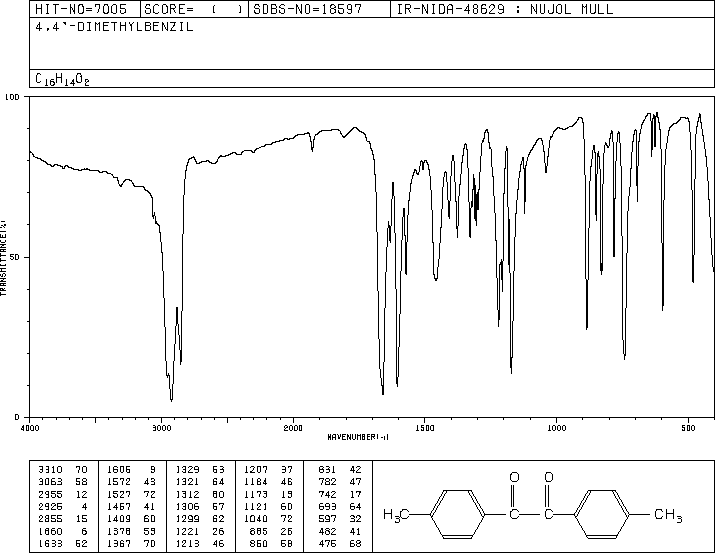Click the 1527 peak value in table
715x553 pixels.
click(119, 494)
